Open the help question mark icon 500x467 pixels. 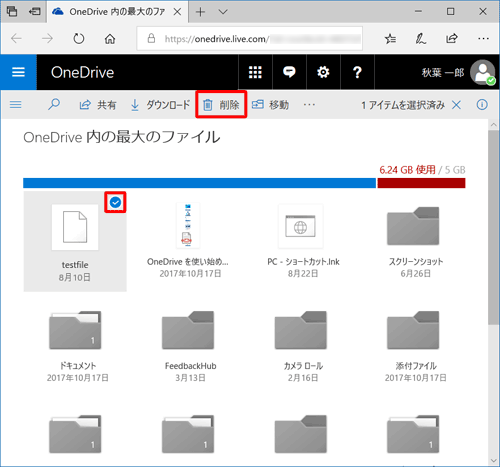pyautogui.click(x=357, y=72)
